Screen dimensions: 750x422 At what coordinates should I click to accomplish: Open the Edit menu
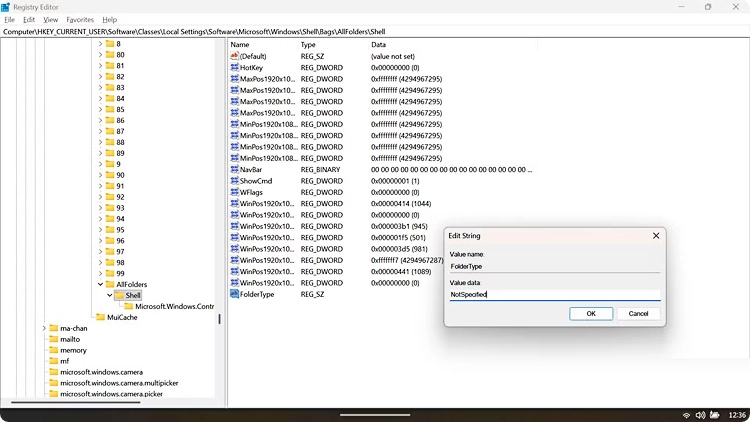(29, 20)
